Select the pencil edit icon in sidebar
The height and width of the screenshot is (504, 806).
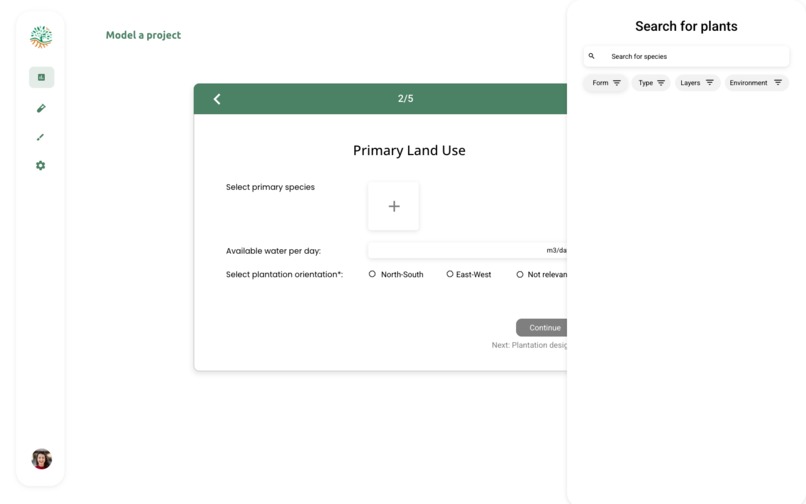41,108
